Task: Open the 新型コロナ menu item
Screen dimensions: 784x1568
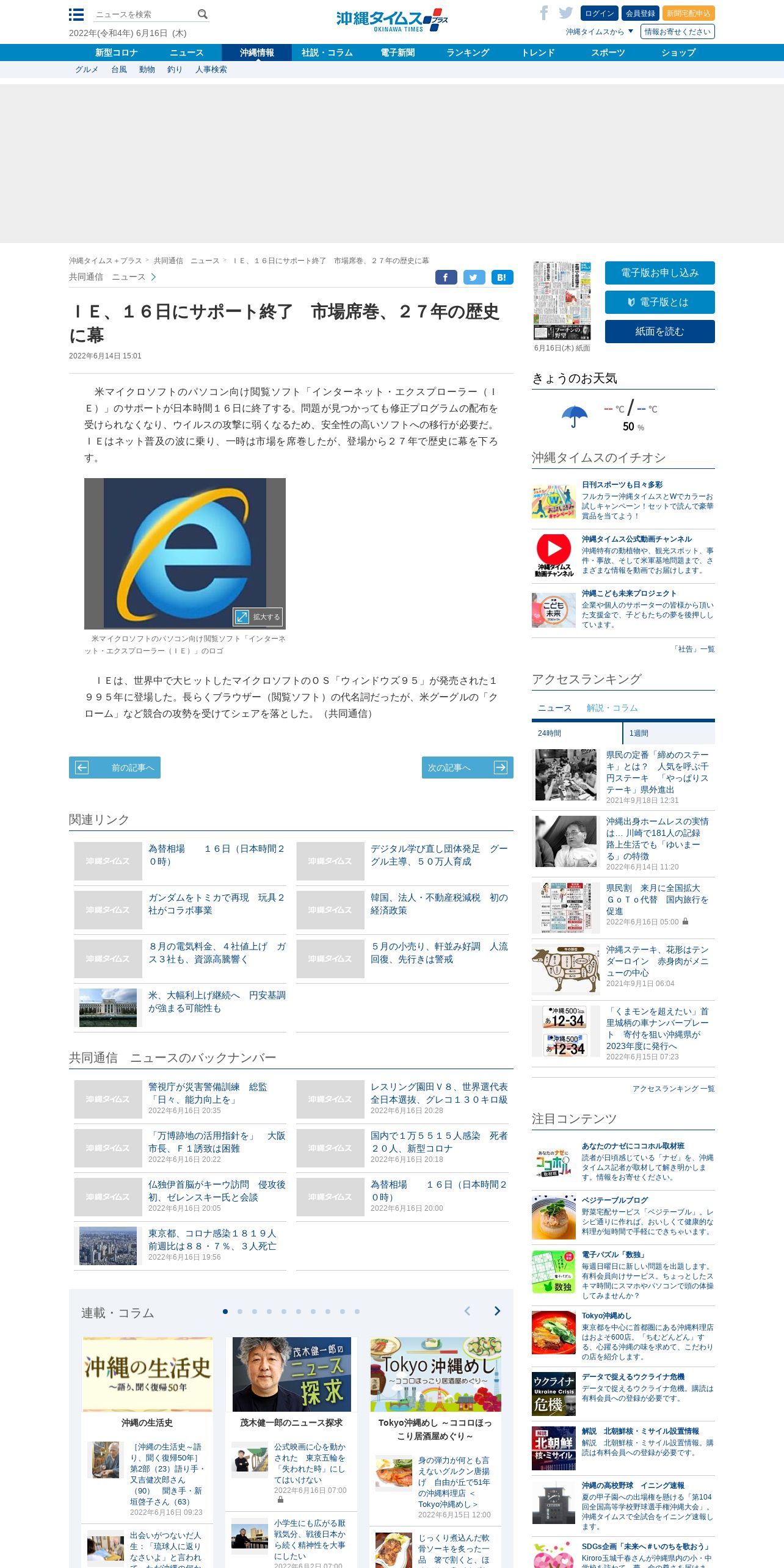Action: pyautogui.click(x=116, y=53)
